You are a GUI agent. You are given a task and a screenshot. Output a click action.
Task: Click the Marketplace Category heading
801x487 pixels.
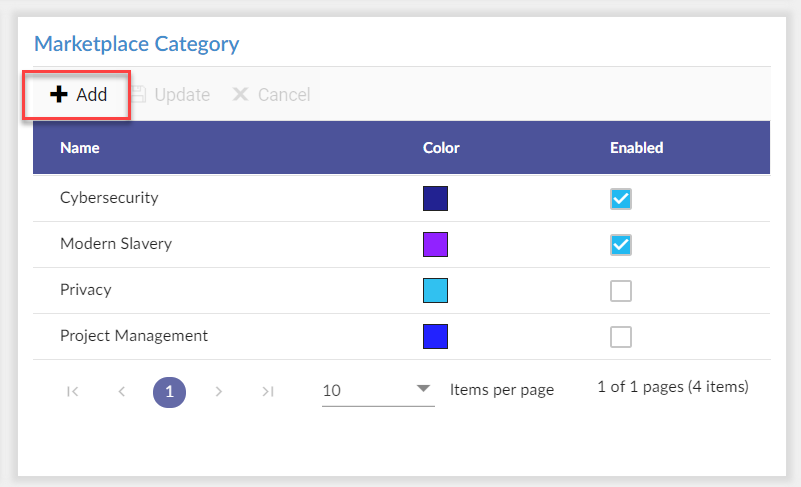(x=136, y=44)
